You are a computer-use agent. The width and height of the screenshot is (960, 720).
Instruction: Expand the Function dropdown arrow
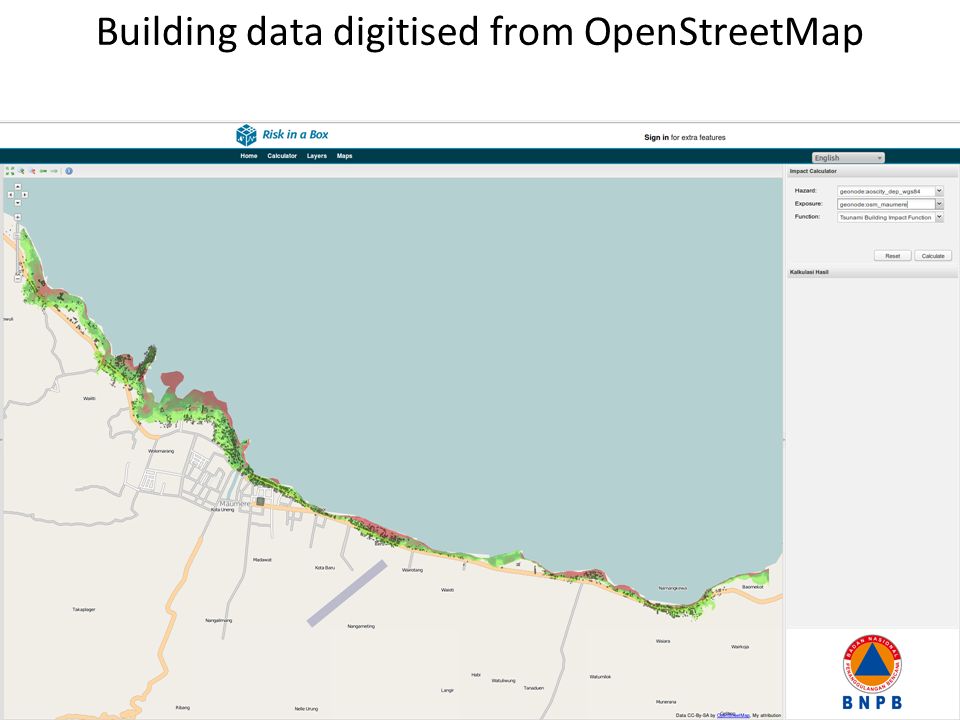939,217
